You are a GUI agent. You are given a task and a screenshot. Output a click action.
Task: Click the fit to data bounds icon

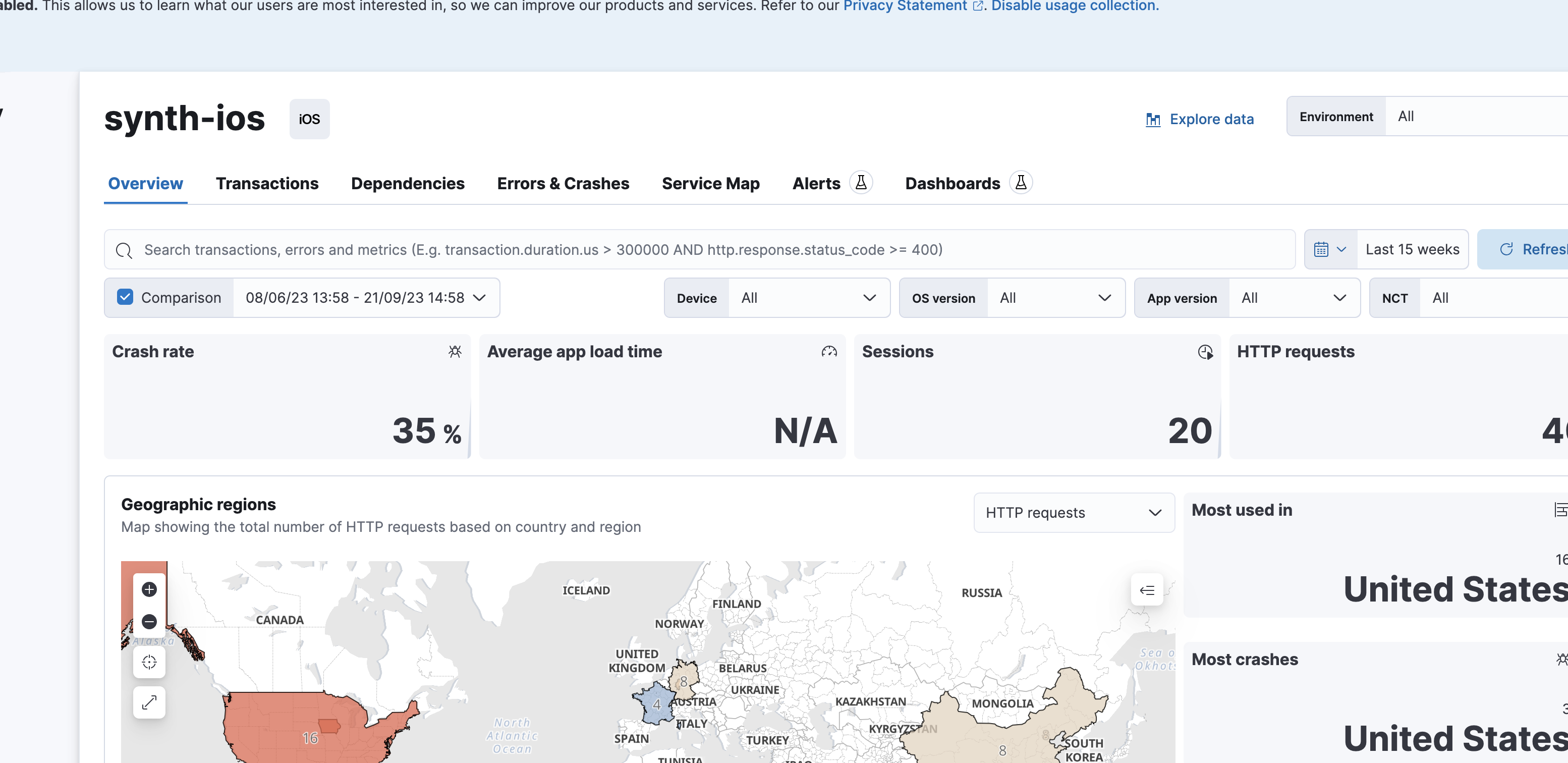[149, 662]
